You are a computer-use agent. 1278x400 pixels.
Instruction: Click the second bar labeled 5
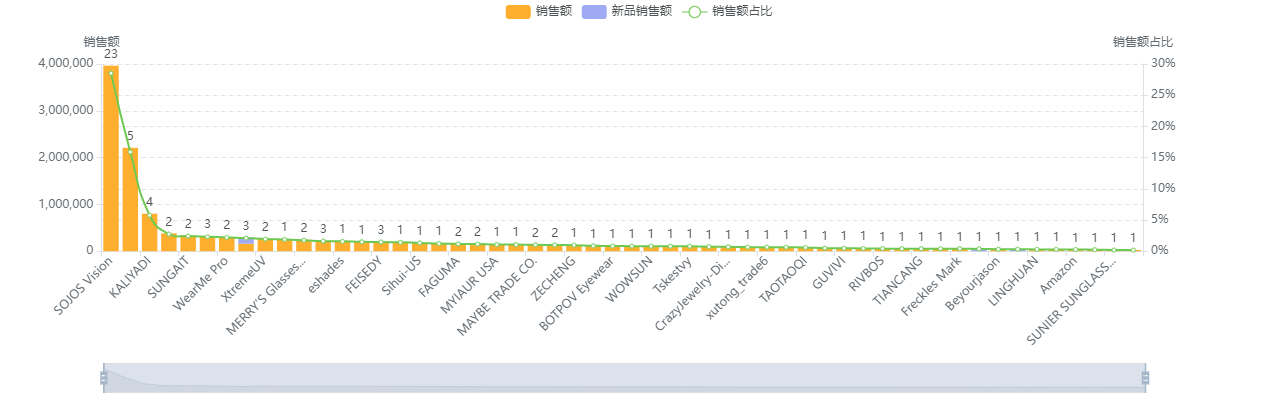click(x=130, y=199)
